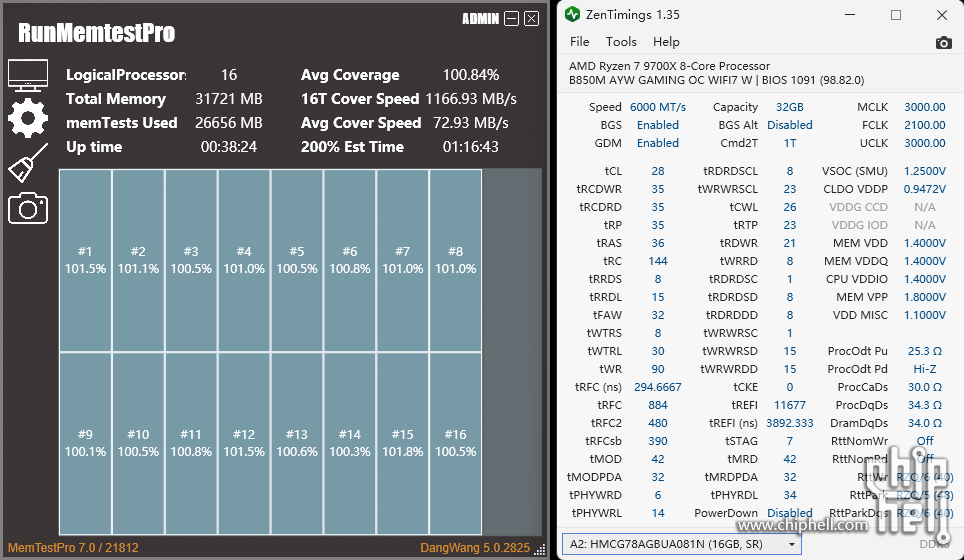Open the Help menu in ZenTimings
The height and width of the screenshot is (560, 964).
click(666, 42)
